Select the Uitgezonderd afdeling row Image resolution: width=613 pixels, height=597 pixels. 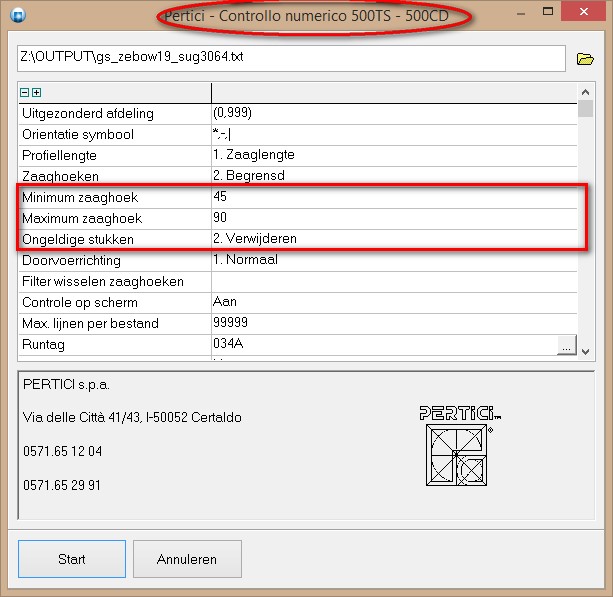(x=298, y=114)
